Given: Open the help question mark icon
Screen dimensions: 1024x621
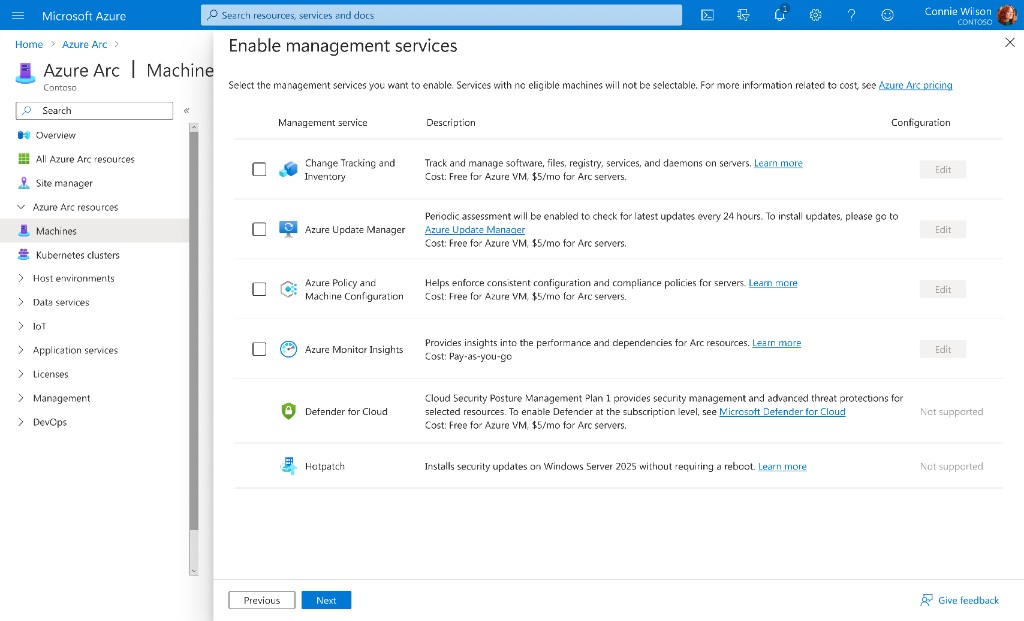Looking at the screenshot, I should (x=851, y=15).
